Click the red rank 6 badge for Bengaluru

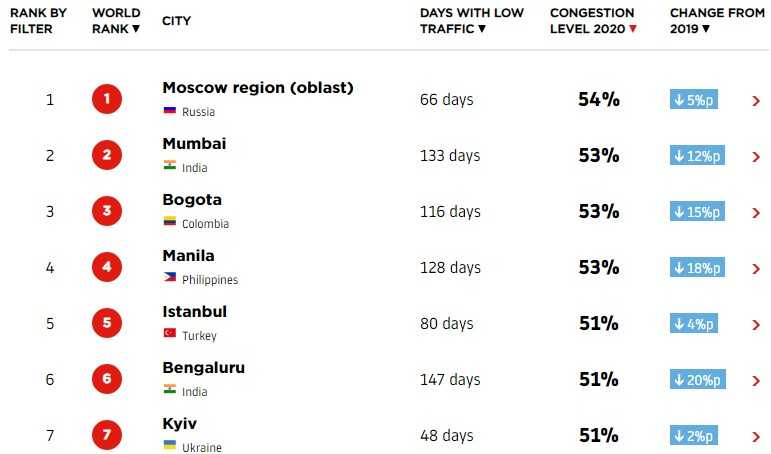[x=107, y=379]
